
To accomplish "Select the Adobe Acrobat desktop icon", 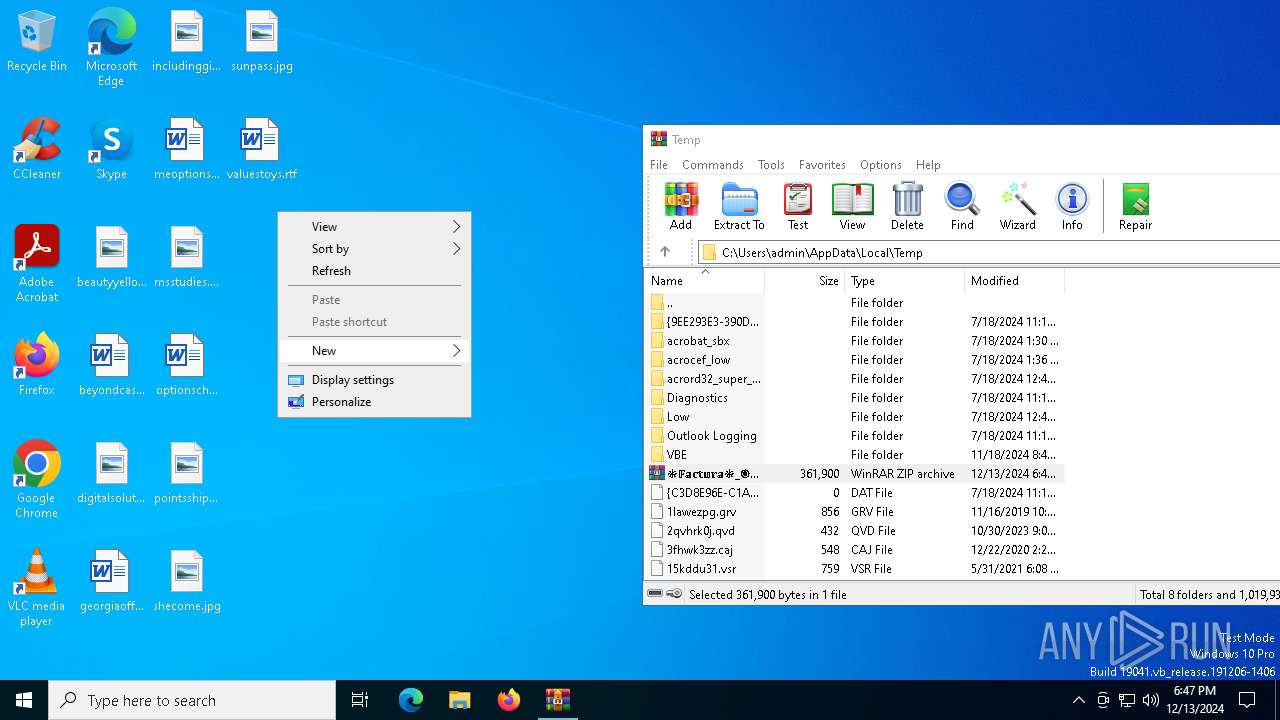I will click(x=37, y=264).
